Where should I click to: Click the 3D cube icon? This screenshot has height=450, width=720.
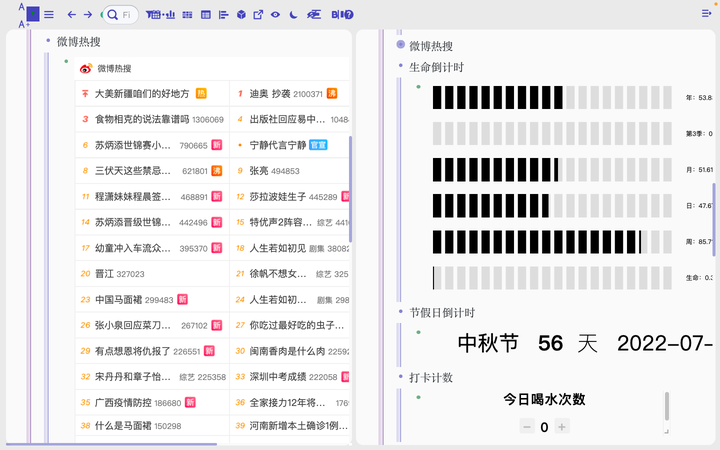point(242,15)
